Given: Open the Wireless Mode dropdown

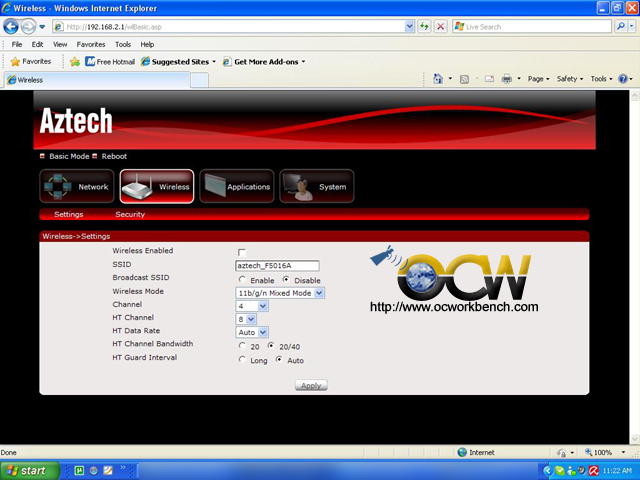Looking at the screenshot, I should [x=280, y=293].
